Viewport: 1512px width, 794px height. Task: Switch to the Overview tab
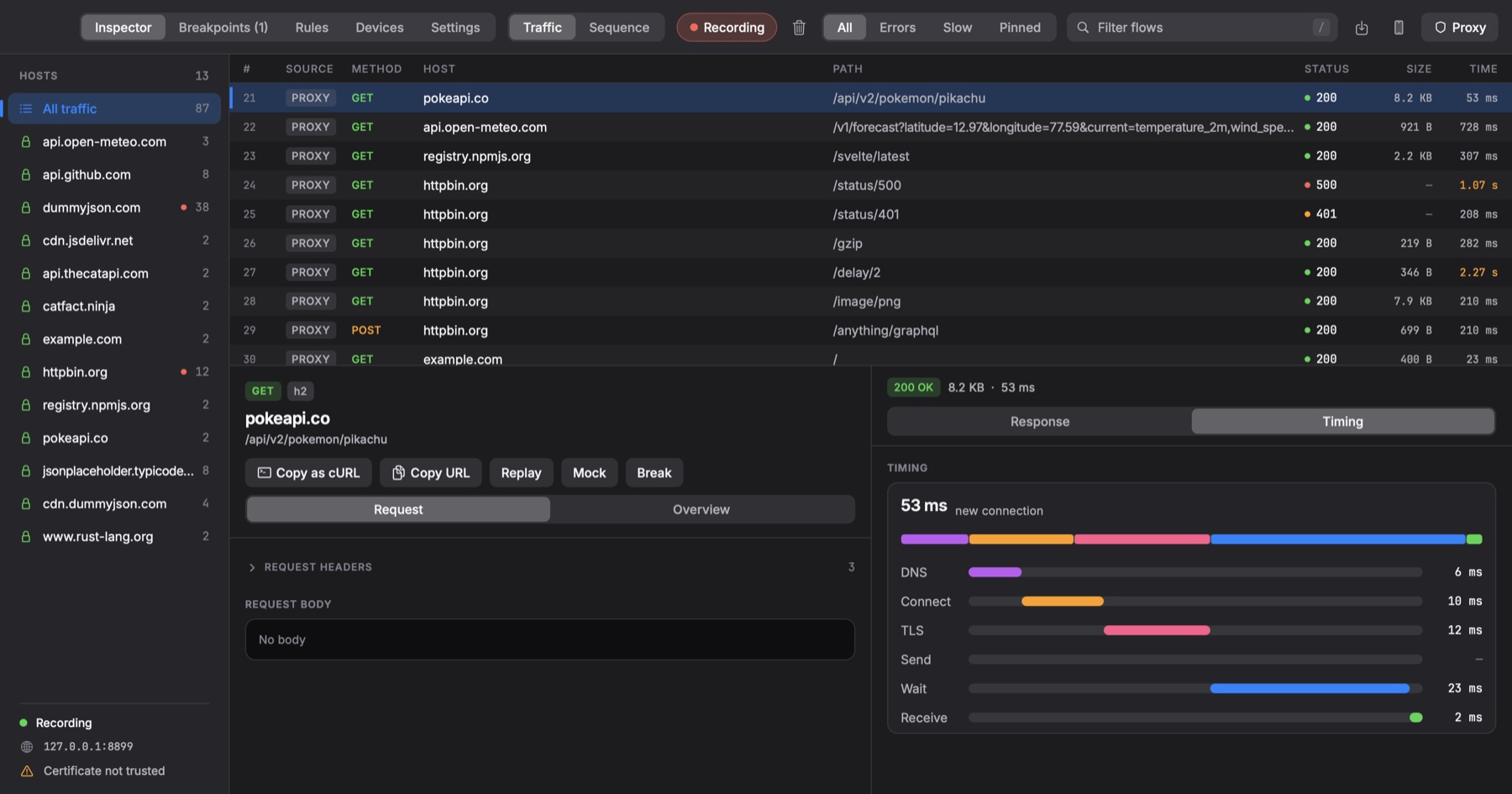click(701, 509)
